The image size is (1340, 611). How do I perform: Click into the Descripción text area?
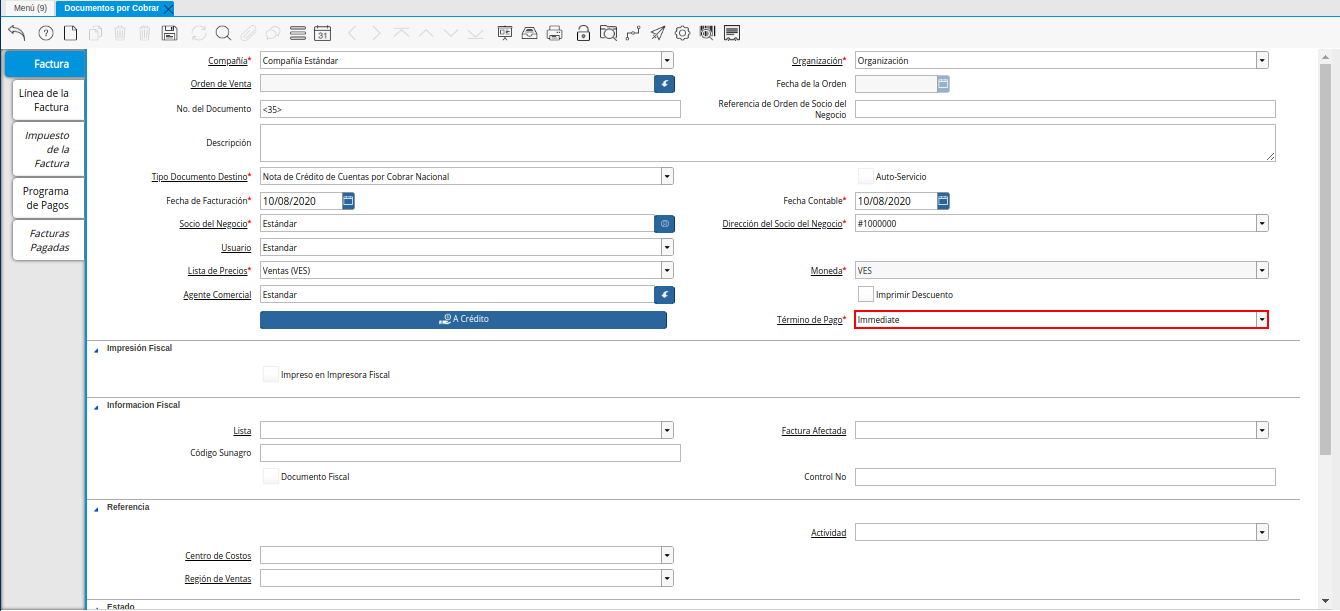point(767,143)
